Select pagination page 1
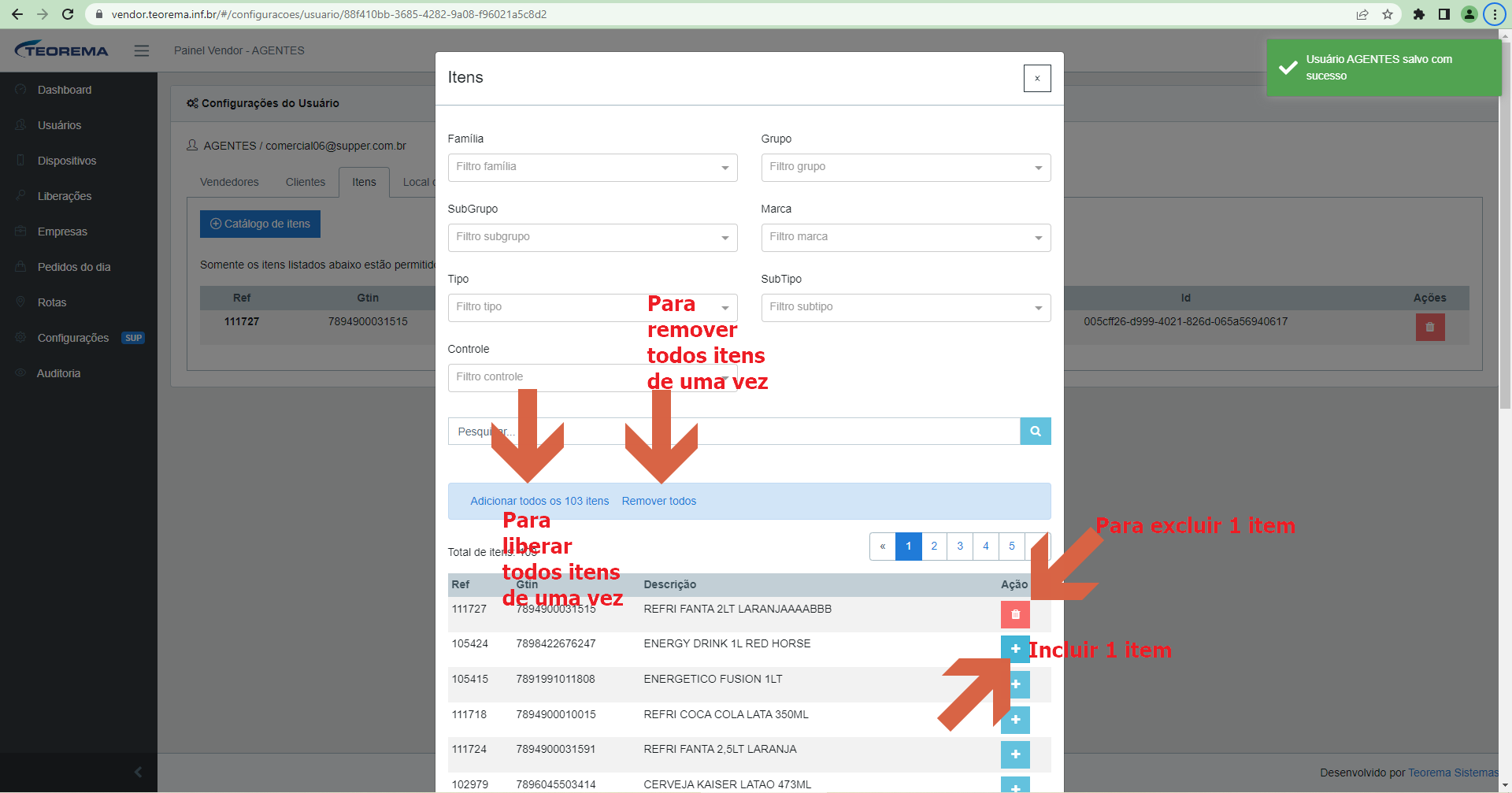Viewport: 1512px width, 793px height. (x=909, y=546)
